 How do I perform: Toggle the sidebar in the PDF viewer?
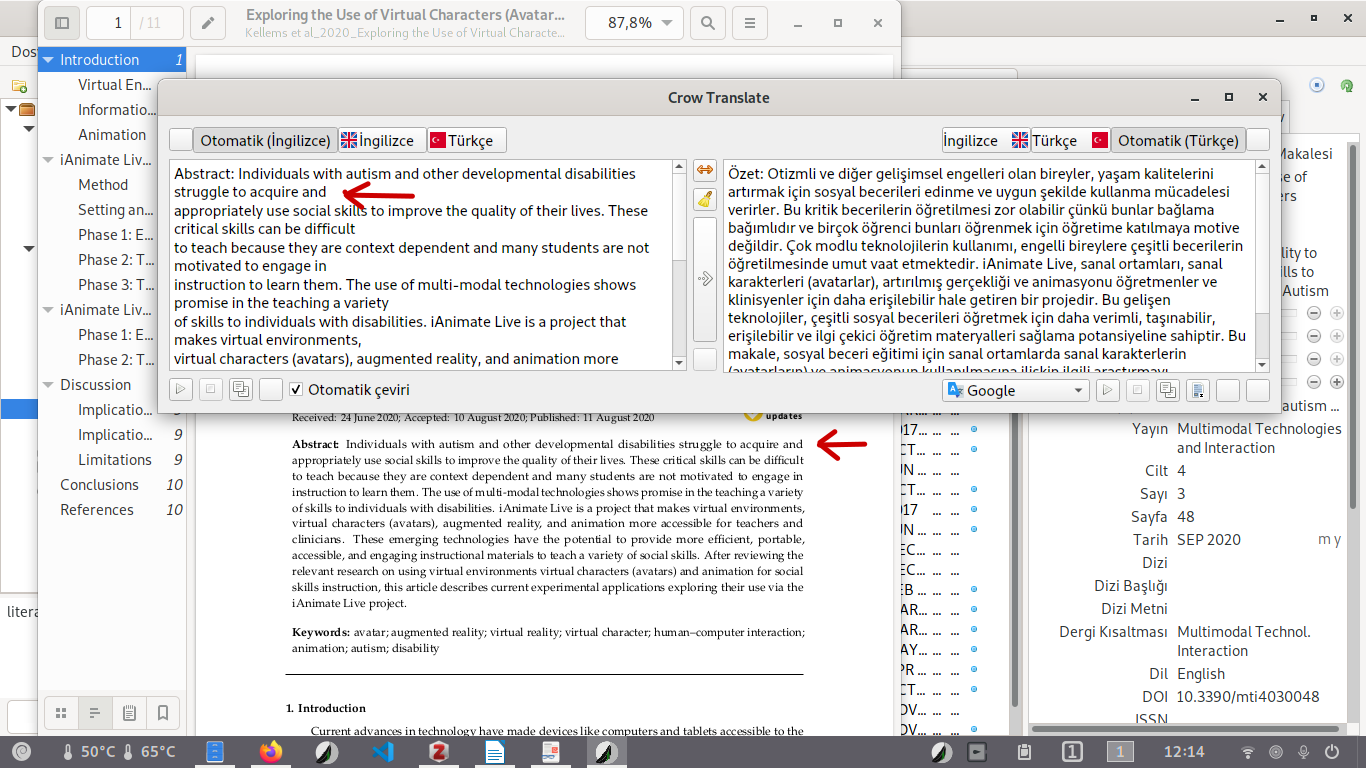pos(62,23)
